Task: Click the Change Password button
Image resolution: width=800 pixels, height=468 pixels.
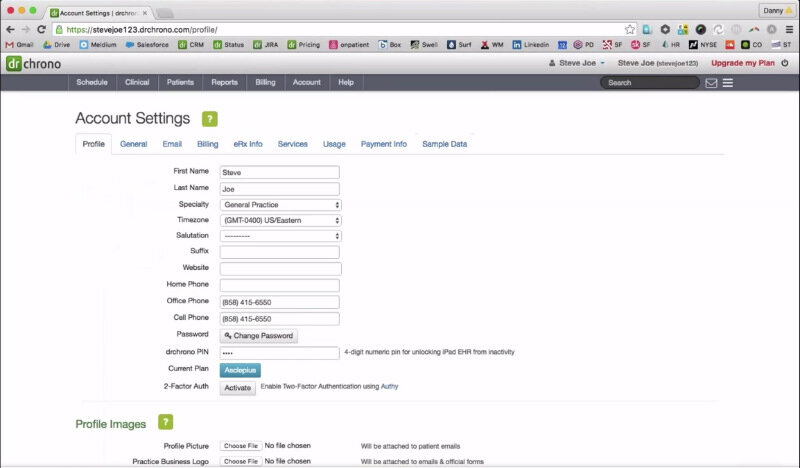Action: tap(259, 336)
